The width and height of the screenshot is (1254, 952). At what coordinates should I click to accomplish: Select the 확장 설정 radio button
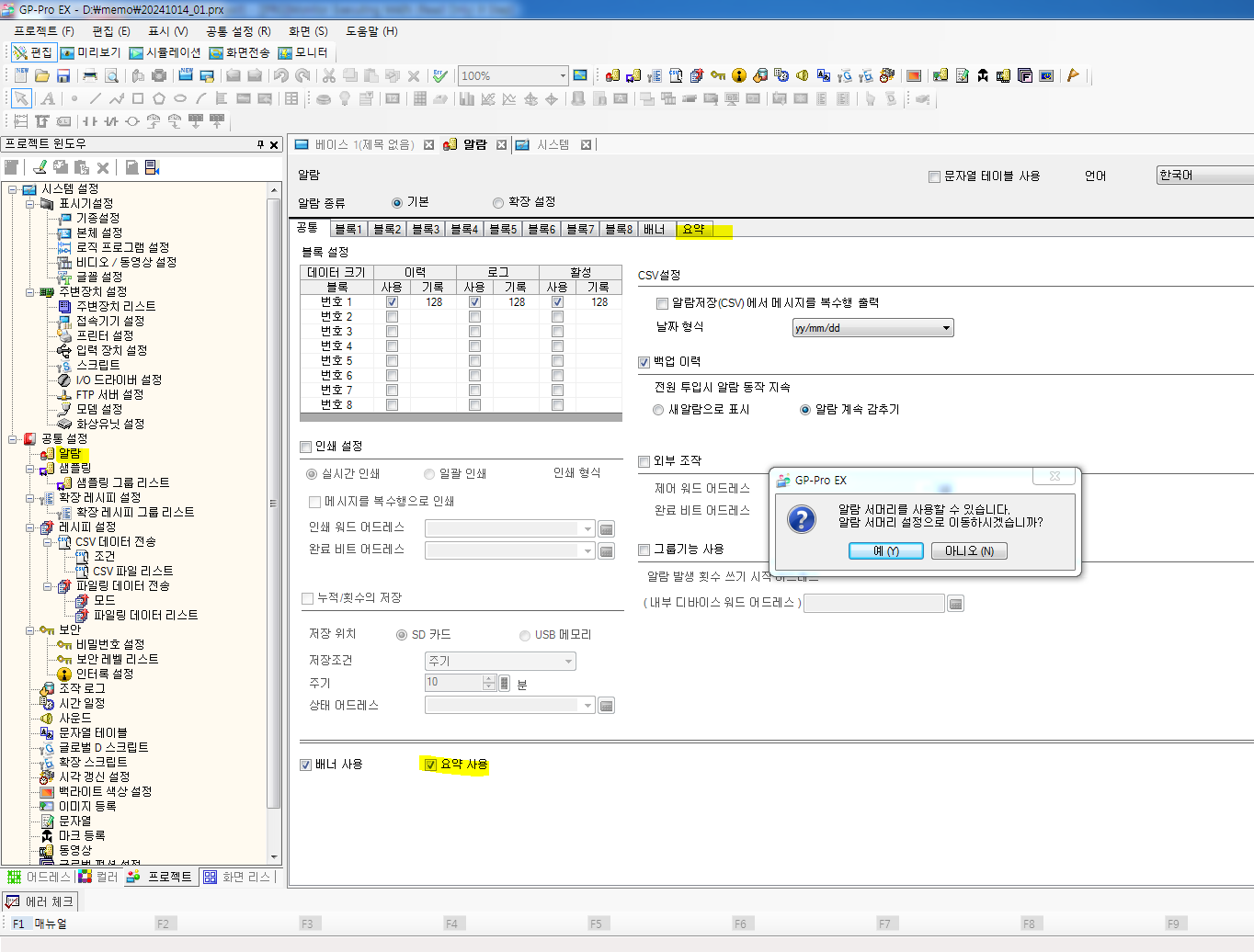498,203
